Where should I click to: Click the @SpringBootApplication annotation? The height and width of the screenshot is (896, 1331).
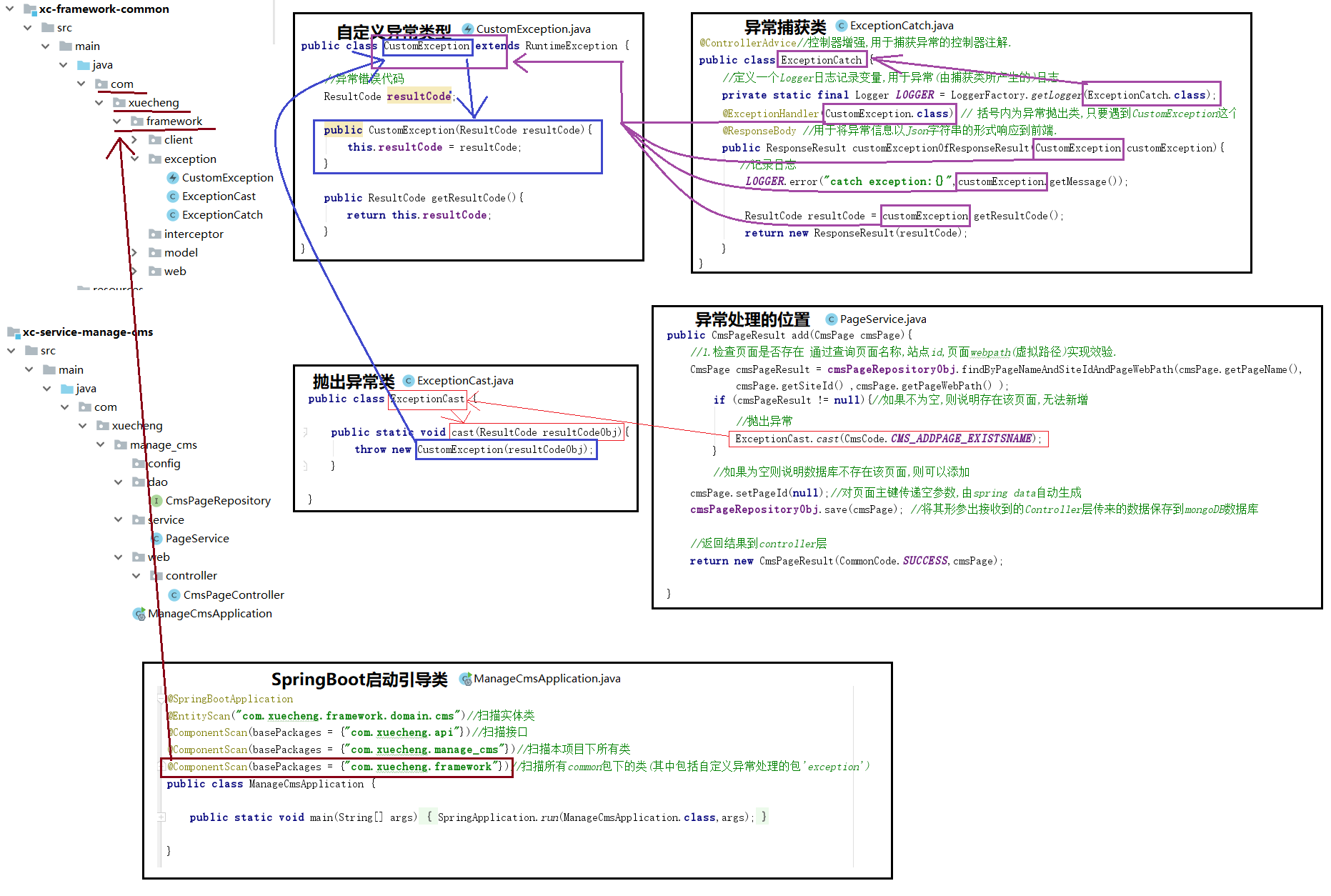tap(230, 700)
